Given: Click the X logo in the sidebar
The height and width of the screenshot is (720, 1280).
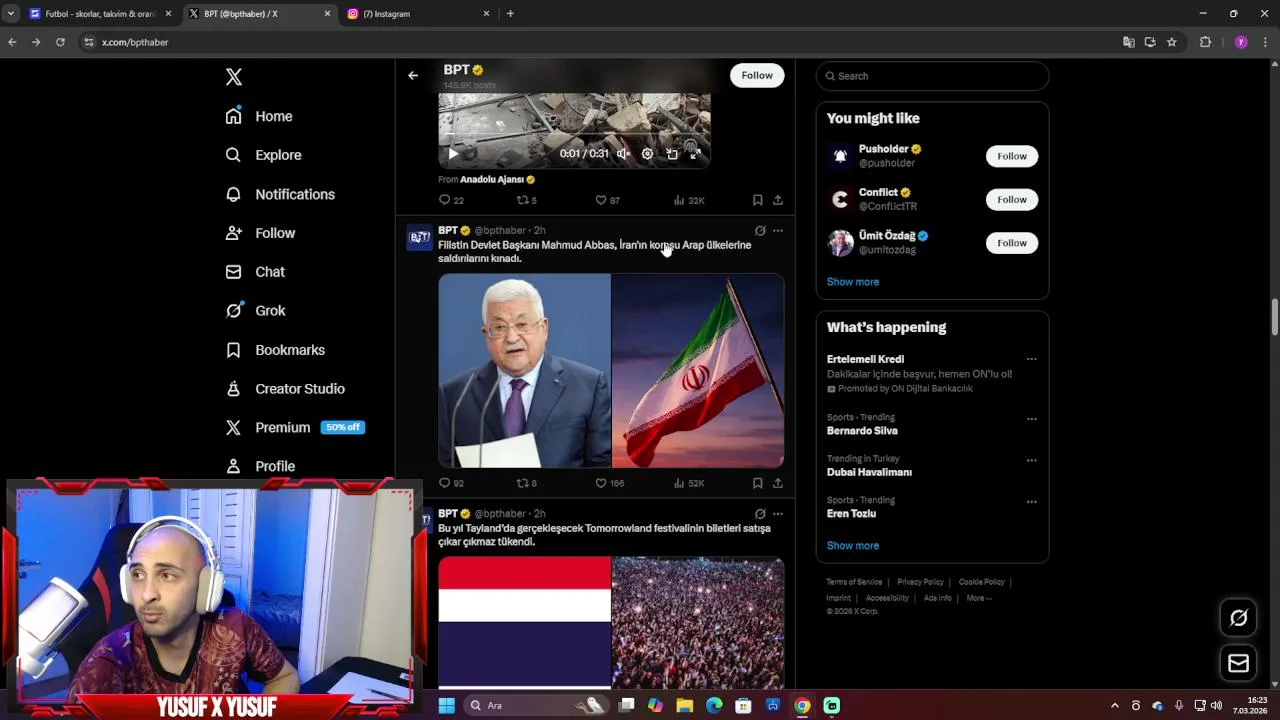Looking at the screenshot, I should [233, 77].
